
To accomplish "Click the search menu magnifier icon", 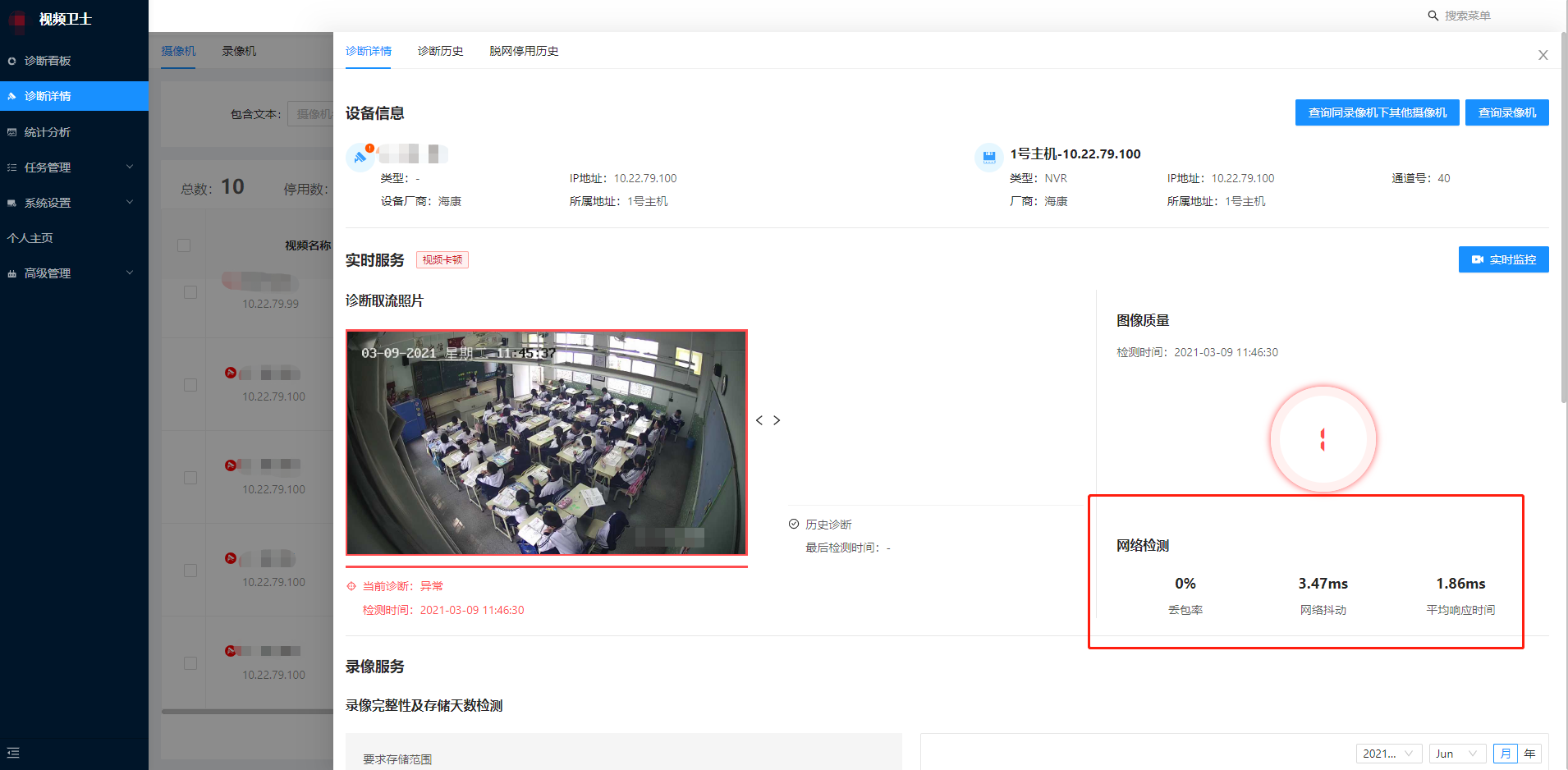I will tap(1433, 16).
